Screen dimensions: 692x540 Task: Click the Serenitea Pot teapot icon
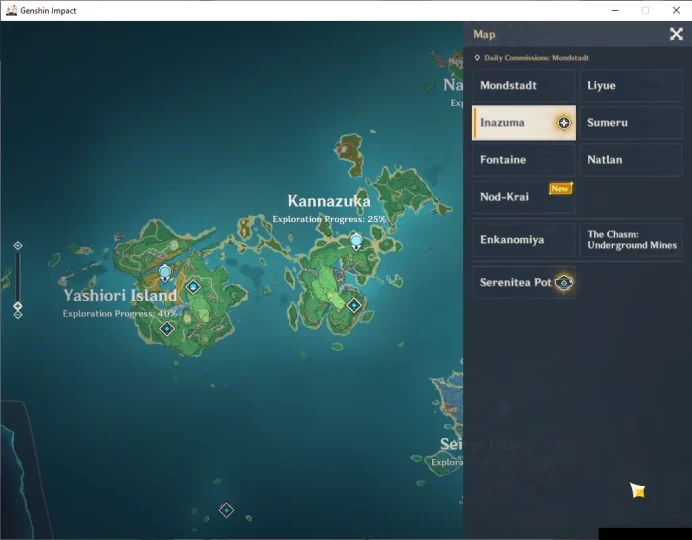pos(564,282)
